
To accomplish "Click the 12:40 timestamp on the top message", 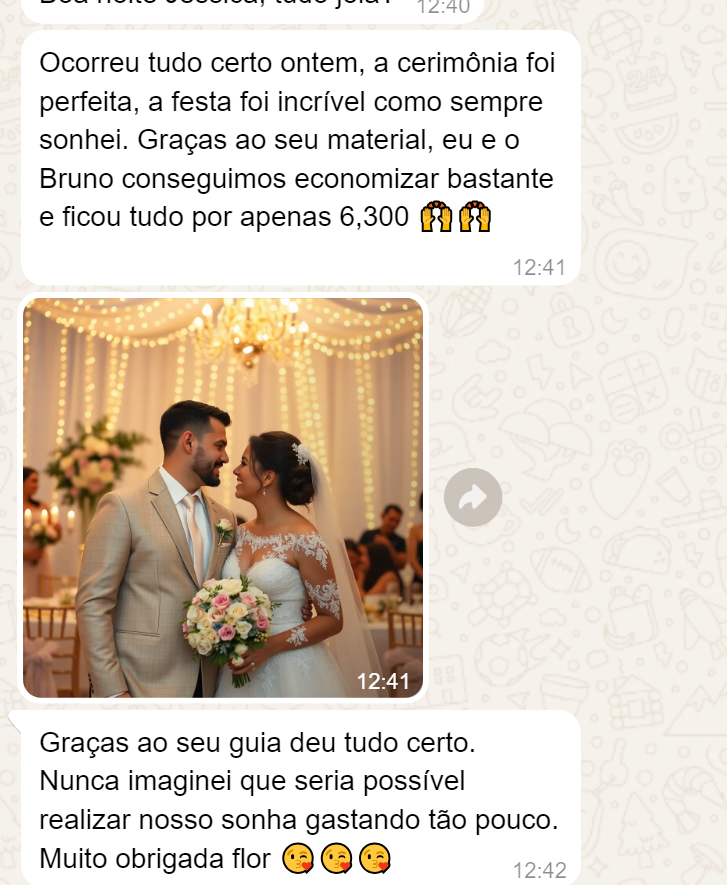I will pos(443,7).
